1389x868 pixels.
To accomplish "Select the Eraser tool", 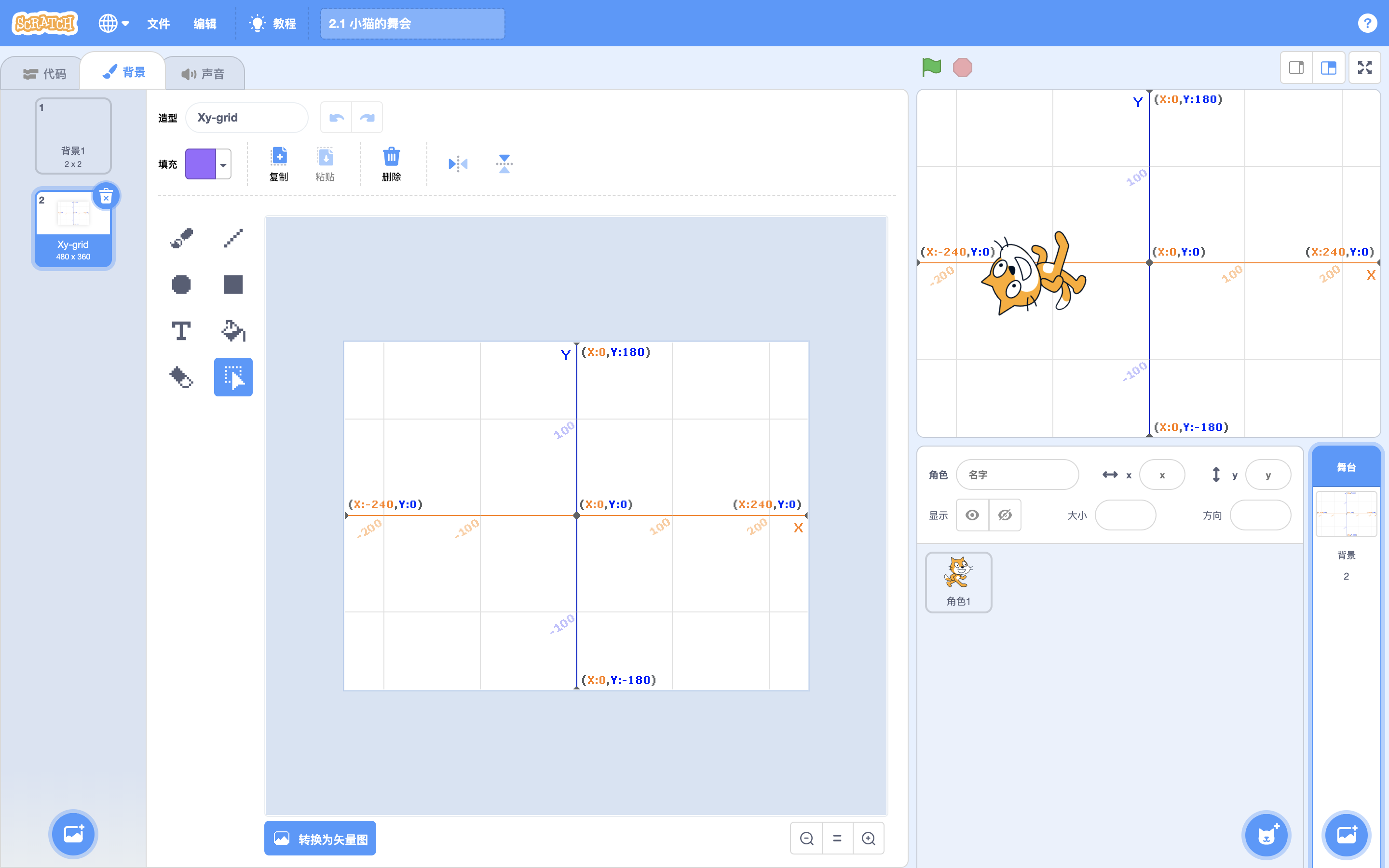I will [x=181, y=377].
